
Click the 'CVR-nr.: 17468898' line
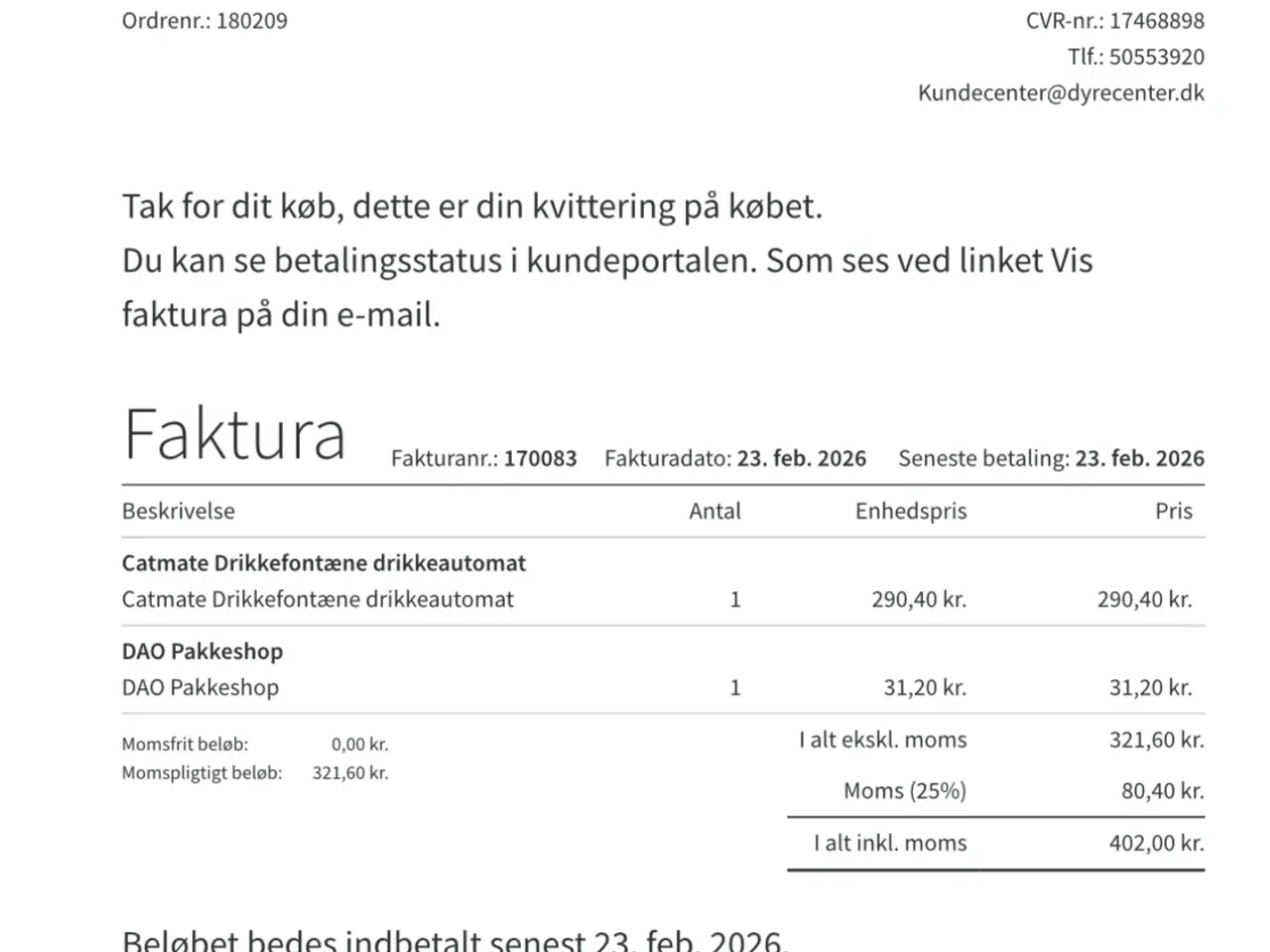(1115, 21)
